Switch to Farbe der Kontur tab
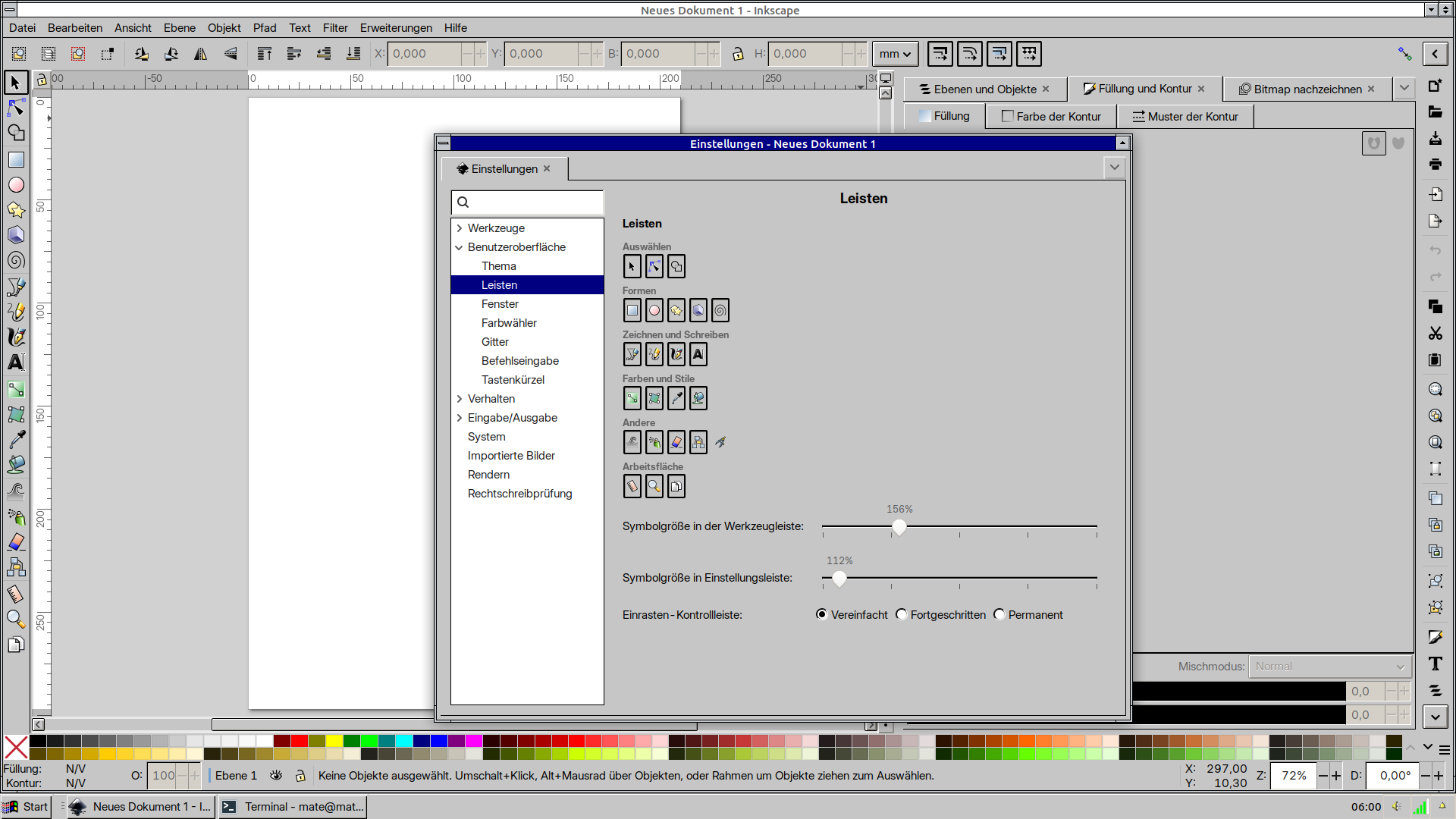This screenshot has height=819, width=1456. point(1051,116)
